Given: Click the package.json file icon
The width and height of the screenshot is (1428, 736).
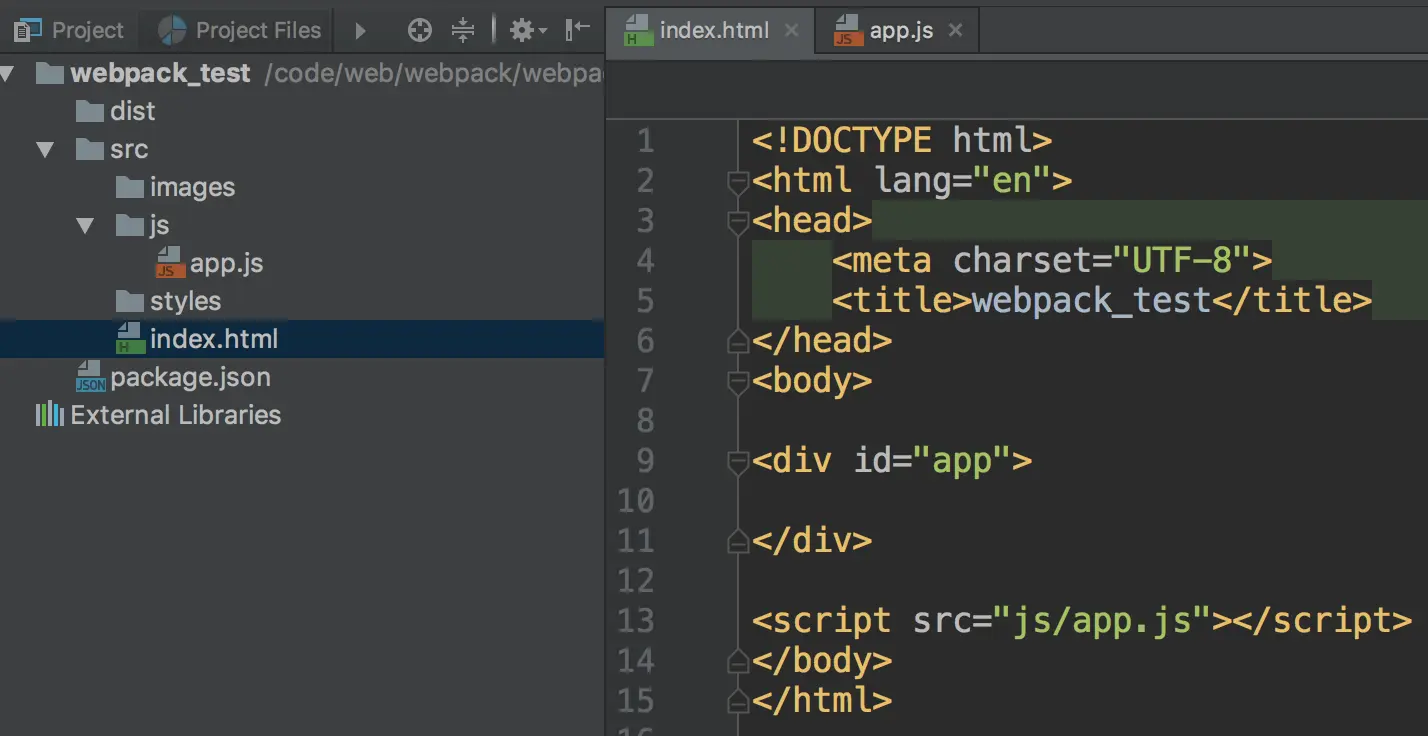Looking at the screenshot, I should point(91,377).
